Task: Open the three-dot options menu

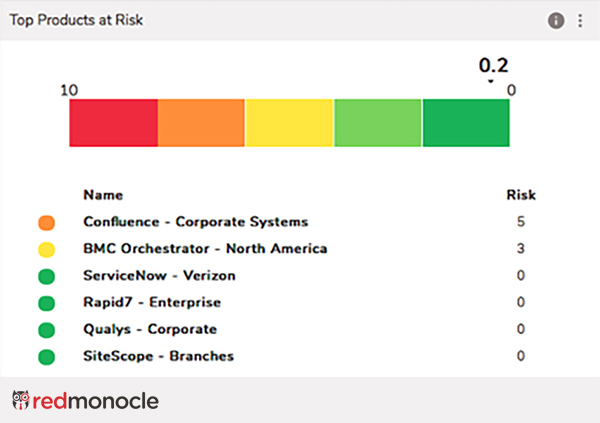Action: coord(581,20)
